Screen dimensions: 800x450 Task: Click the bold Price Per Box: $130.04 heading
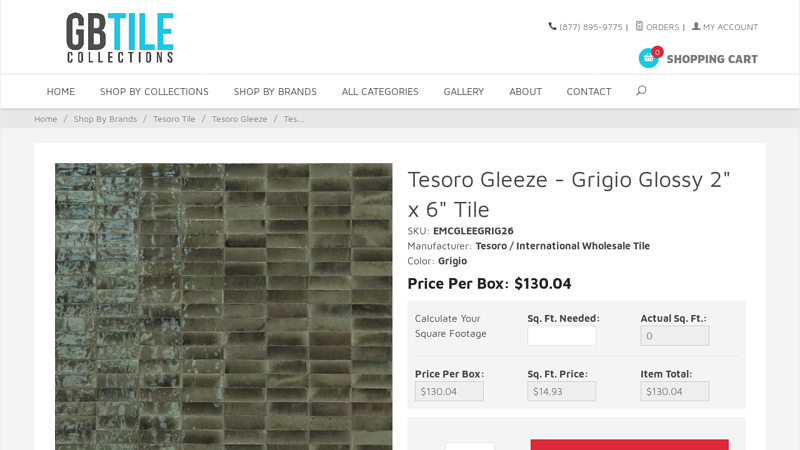click(x=489, y=283)
